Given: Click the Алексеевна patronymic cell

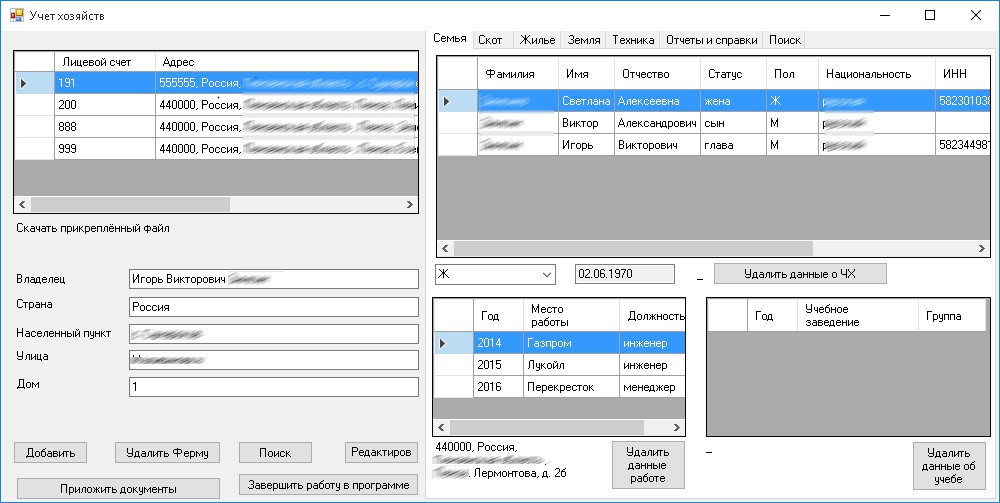Looking at the screenshot, I should (657, 101).
